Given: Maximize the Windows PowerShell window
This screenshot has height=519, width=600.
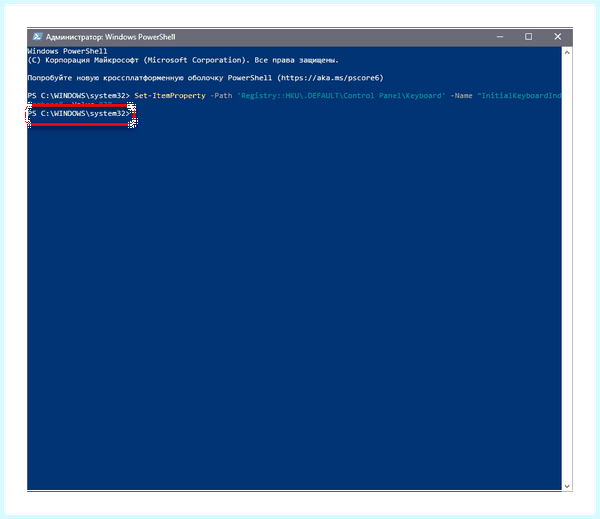Looking at the screenshot, I should tap(528, 37).
